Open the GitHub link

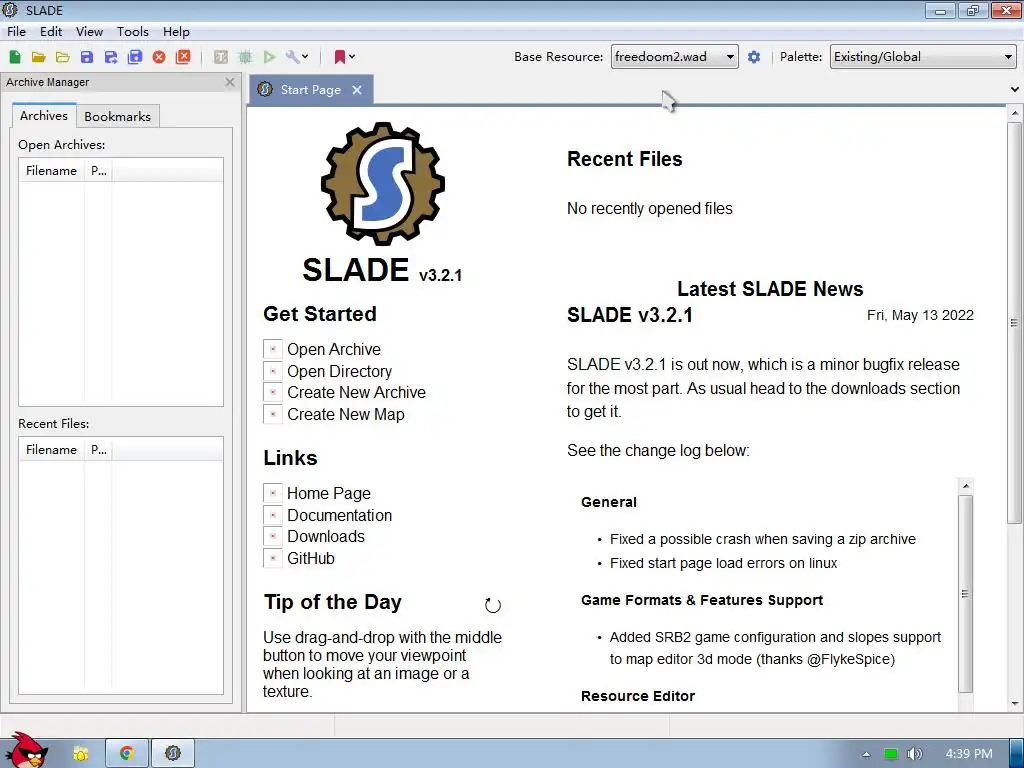(311, 558)
